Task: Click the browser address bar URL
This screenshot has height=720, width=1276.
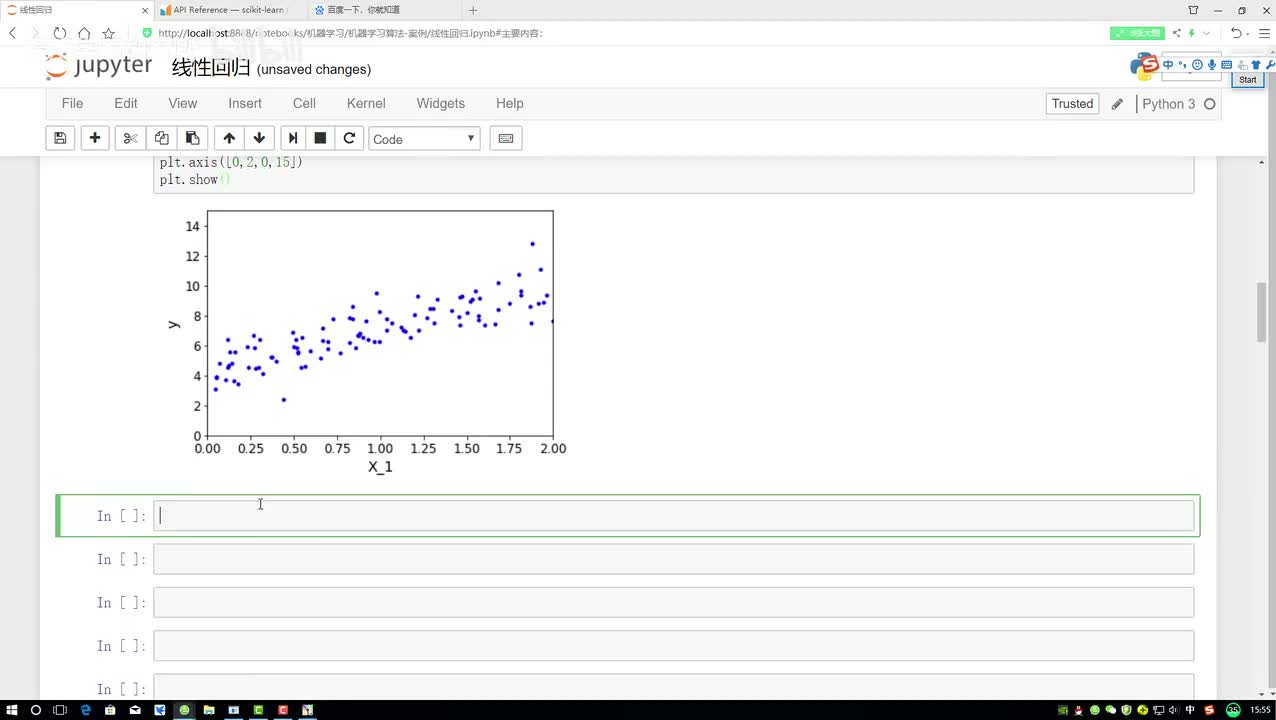Action: pos(350,33)
